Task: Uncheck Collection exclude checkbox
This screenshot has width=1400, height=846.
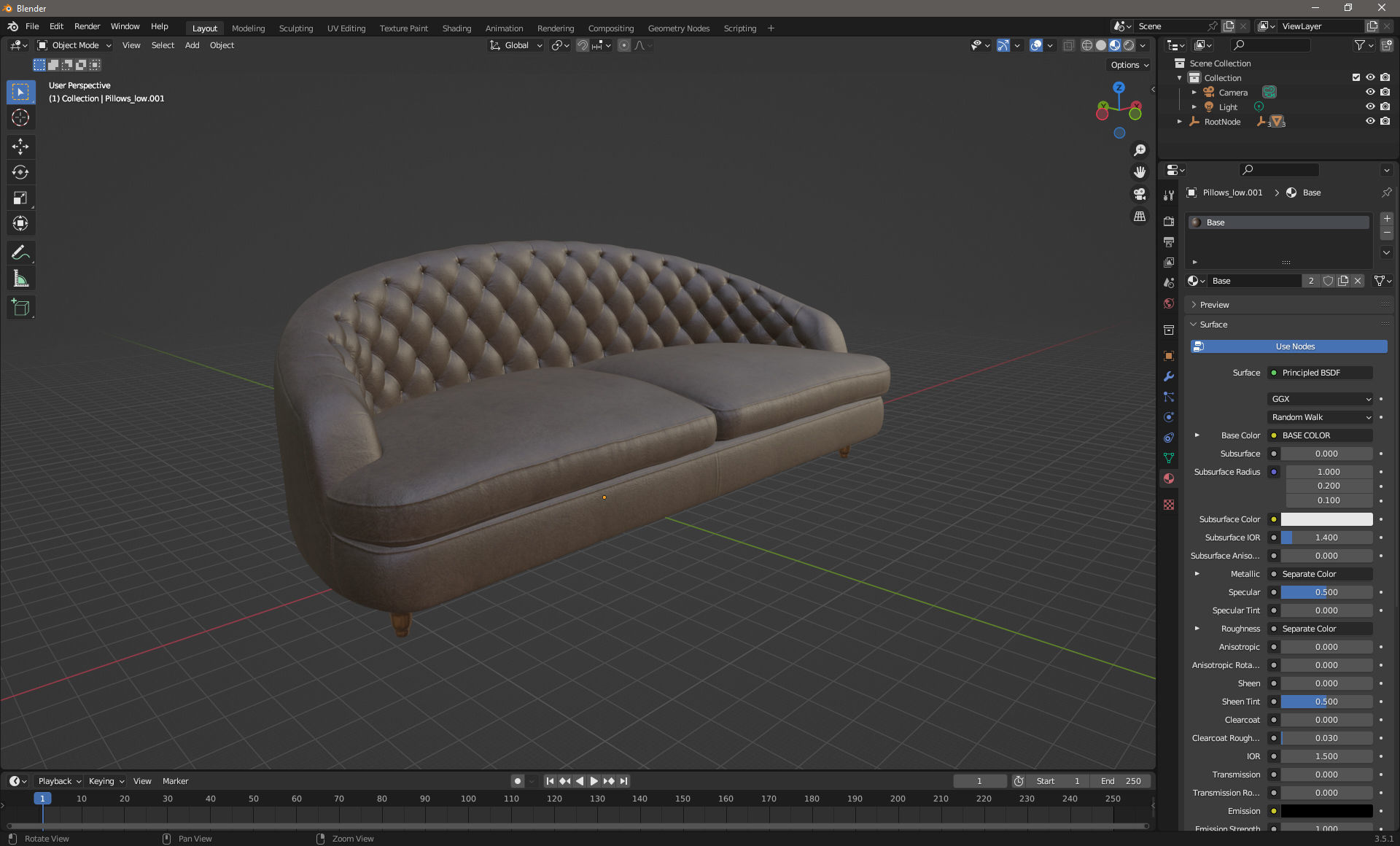Action: pos(1356,77)
